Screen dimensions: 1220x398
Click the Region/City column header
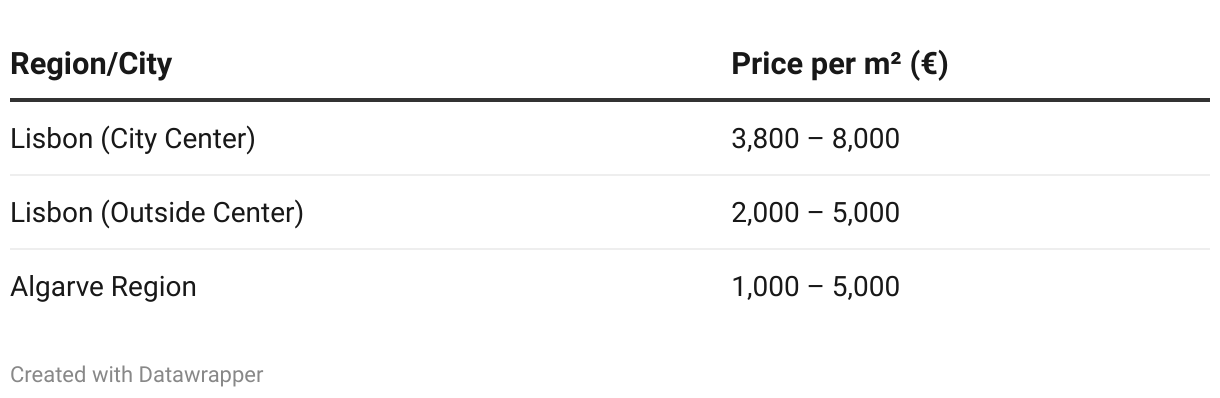click(91, 65)
